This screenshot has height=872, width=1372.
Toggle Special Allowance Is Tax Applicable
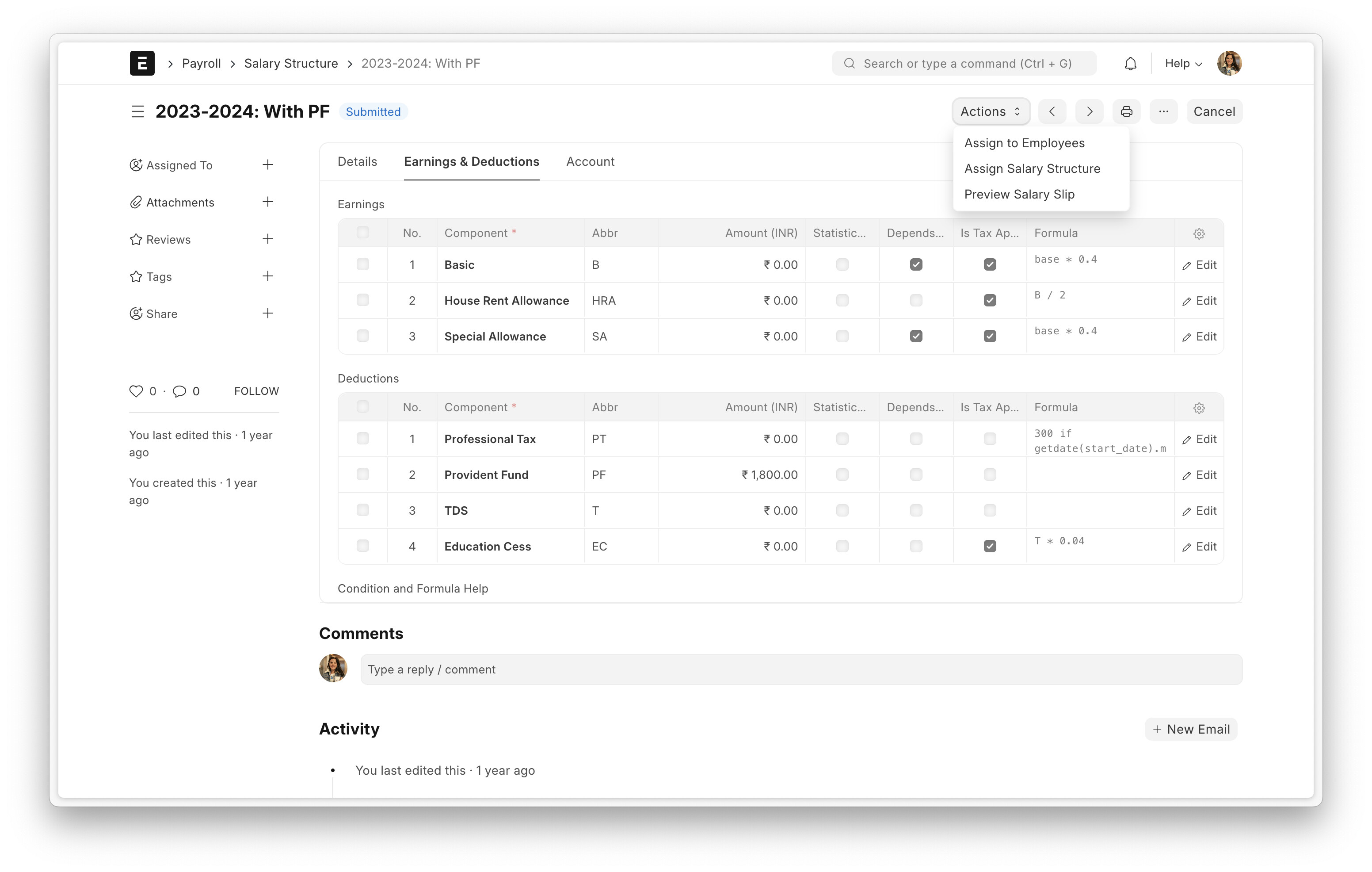pyautogui.click(x=990, y=336)
